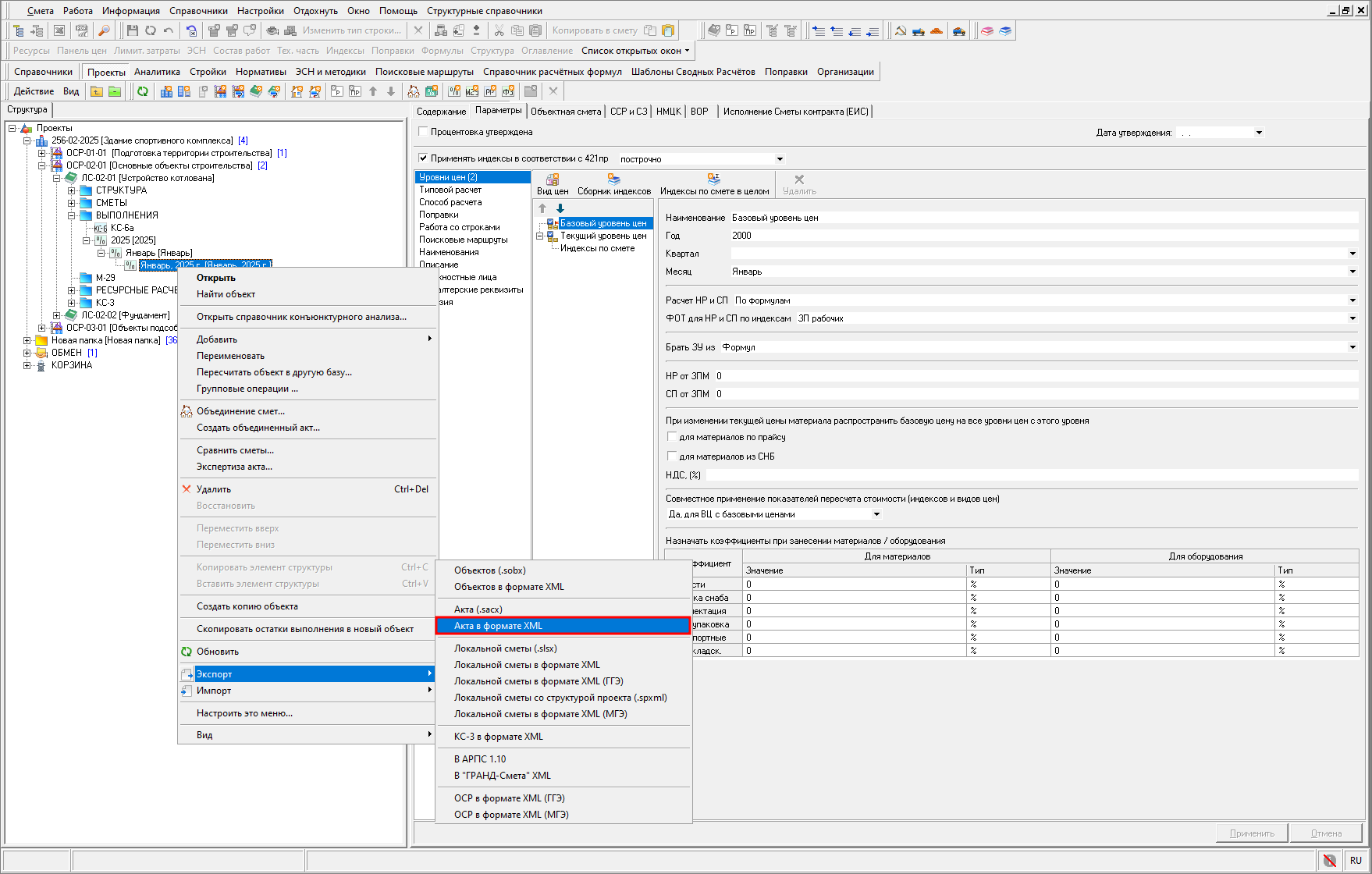Click the Индексы по смете в целом icon

(x=713, y=184)
